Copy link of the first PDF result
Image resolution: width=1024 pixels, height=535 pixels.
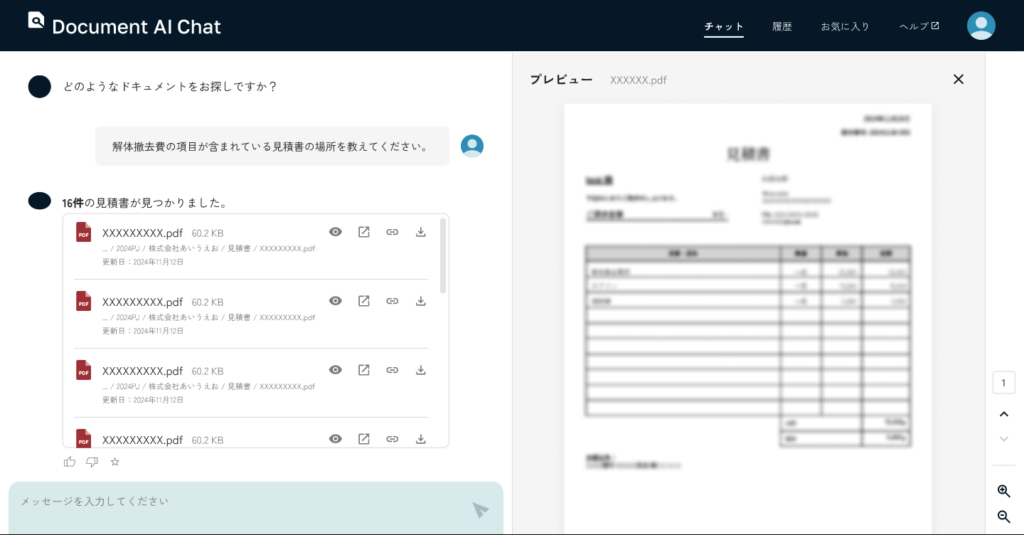393,232
